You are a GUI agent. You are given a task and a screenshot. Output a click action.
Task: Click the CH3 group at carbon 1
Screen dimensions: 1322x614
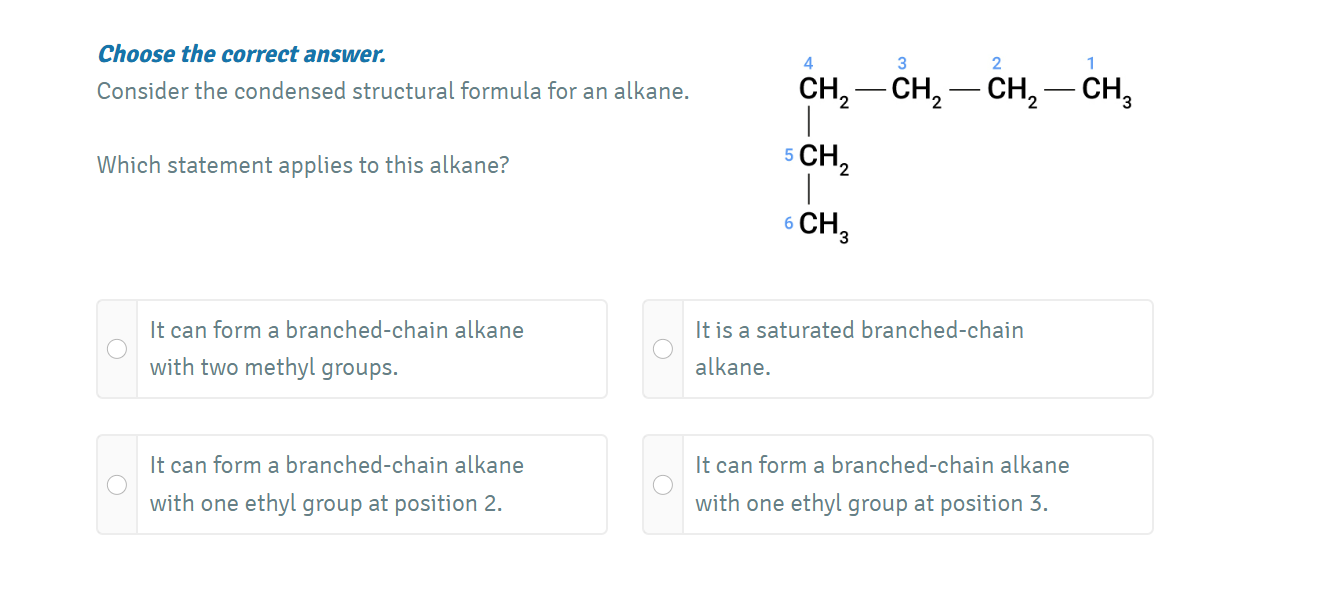1105,92
